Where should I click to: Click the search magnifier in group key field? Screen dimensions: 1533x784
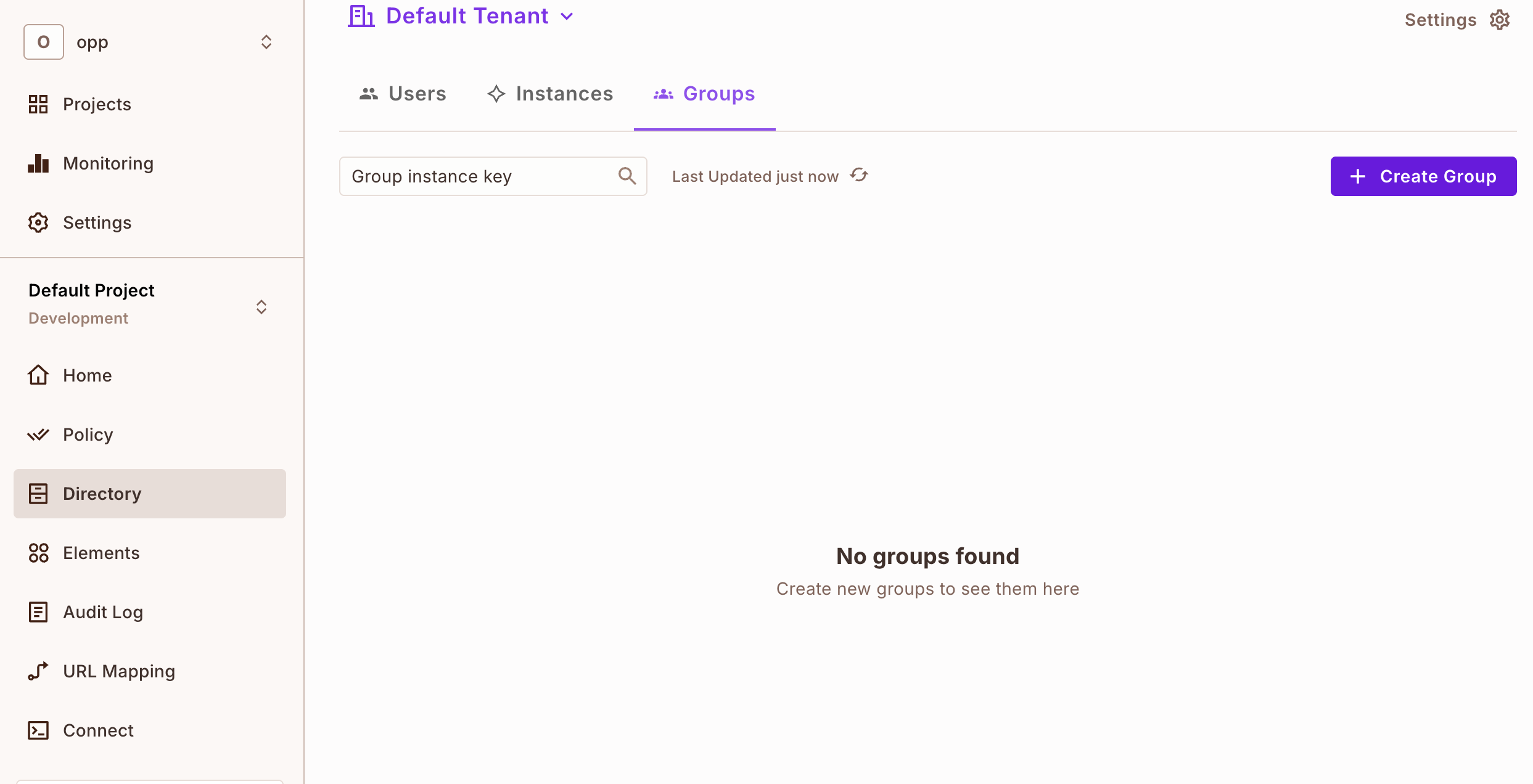(627, 176)
